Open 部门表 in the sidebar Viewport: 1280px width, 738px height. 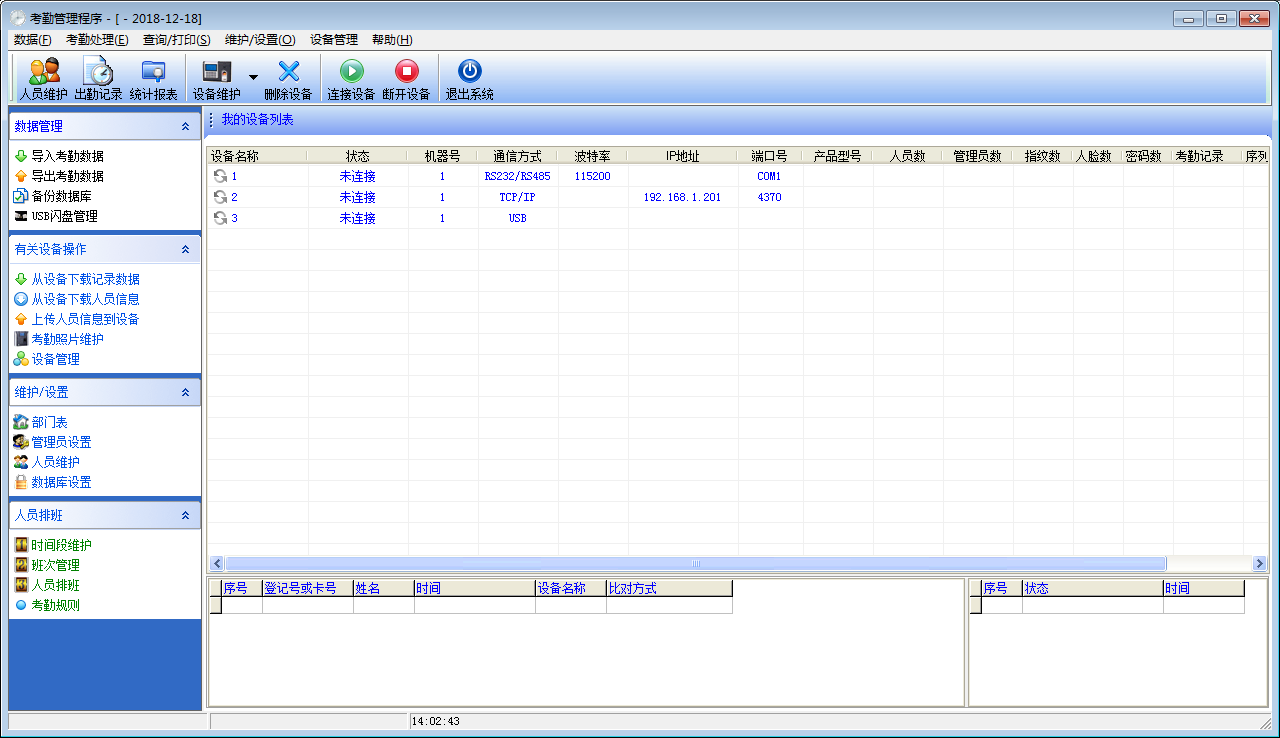[x=49, y=422]
